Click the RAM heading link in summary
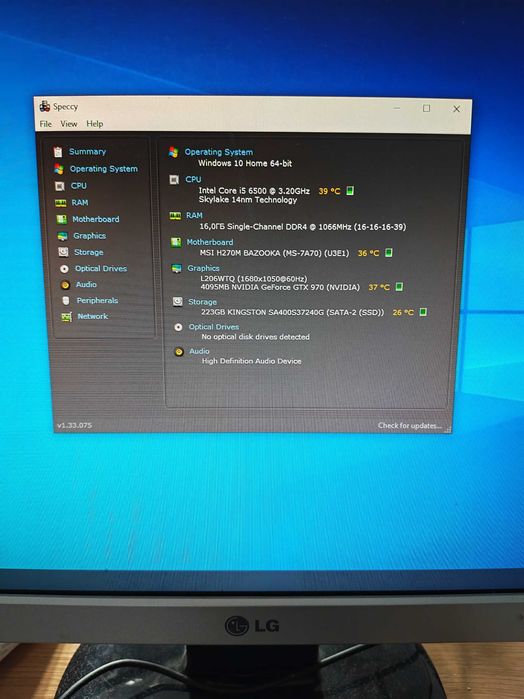Viewport: 524px width, 699px height. [x=194, y=216]
